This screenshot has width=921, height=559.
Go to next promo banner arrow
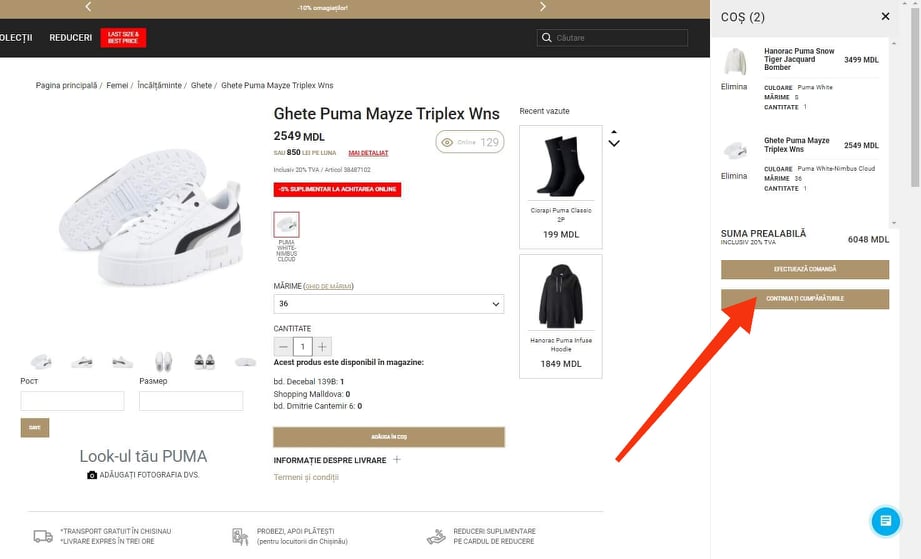[x=543, y=6]
